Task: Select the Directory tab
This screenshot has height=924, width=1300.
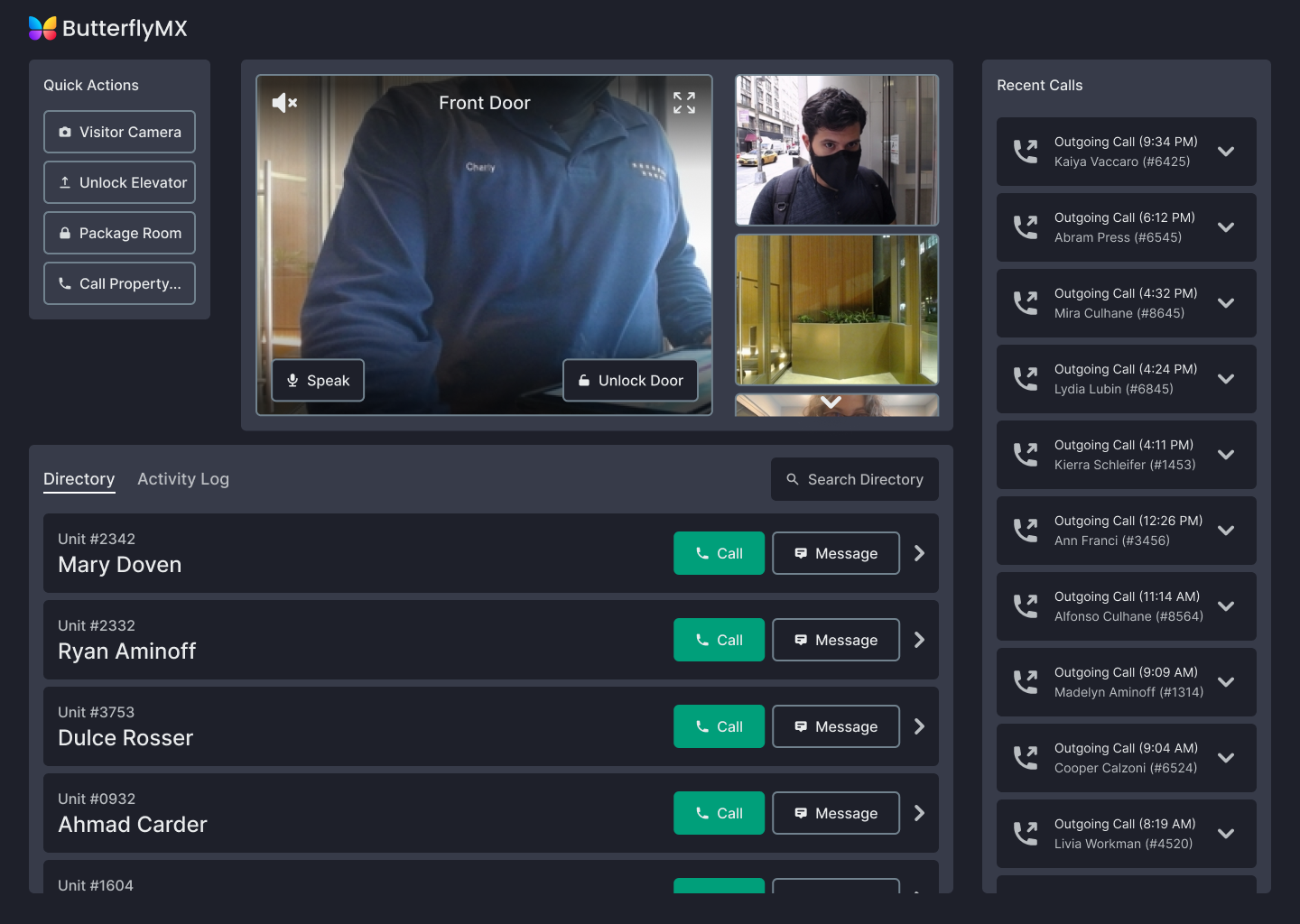Action: (79, 479)
